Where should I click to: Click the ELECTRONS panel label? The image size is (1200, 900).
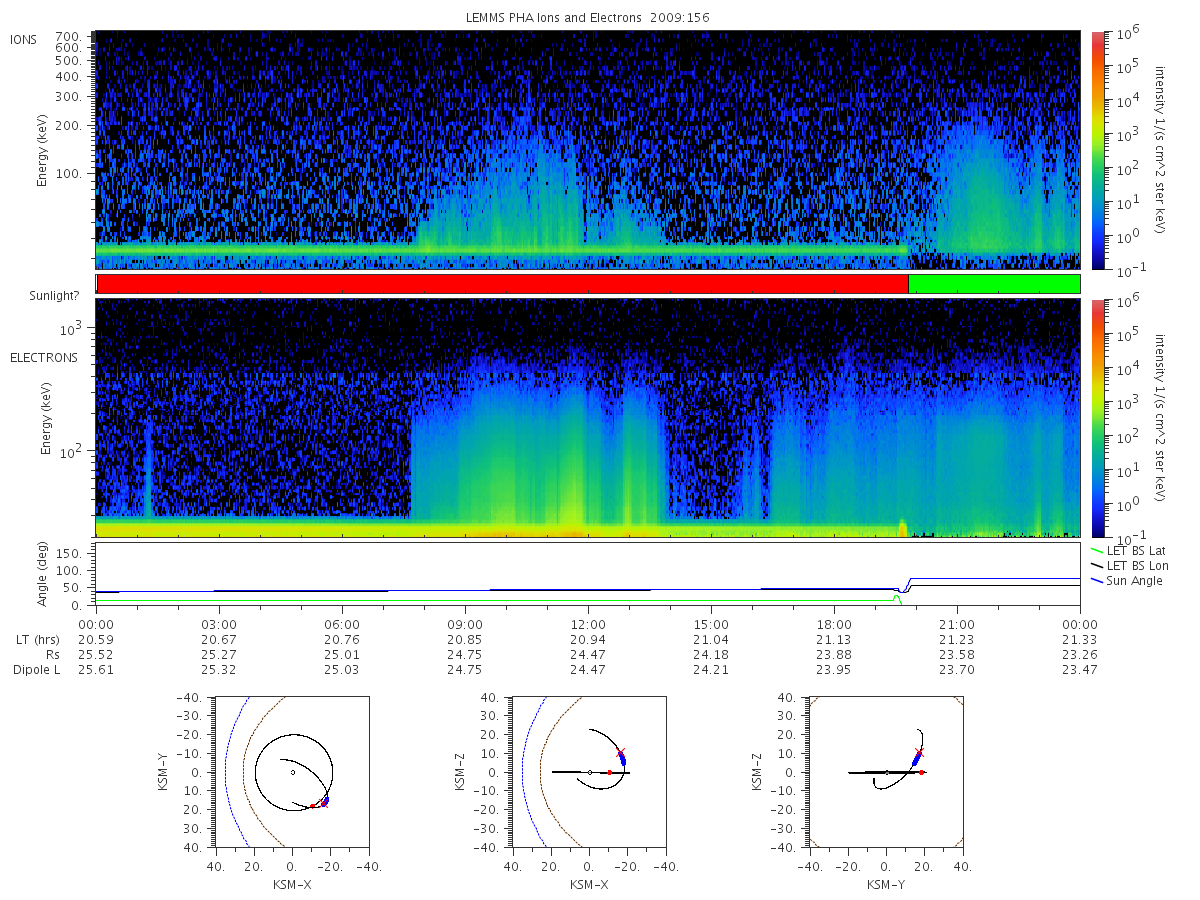(43, 357)
